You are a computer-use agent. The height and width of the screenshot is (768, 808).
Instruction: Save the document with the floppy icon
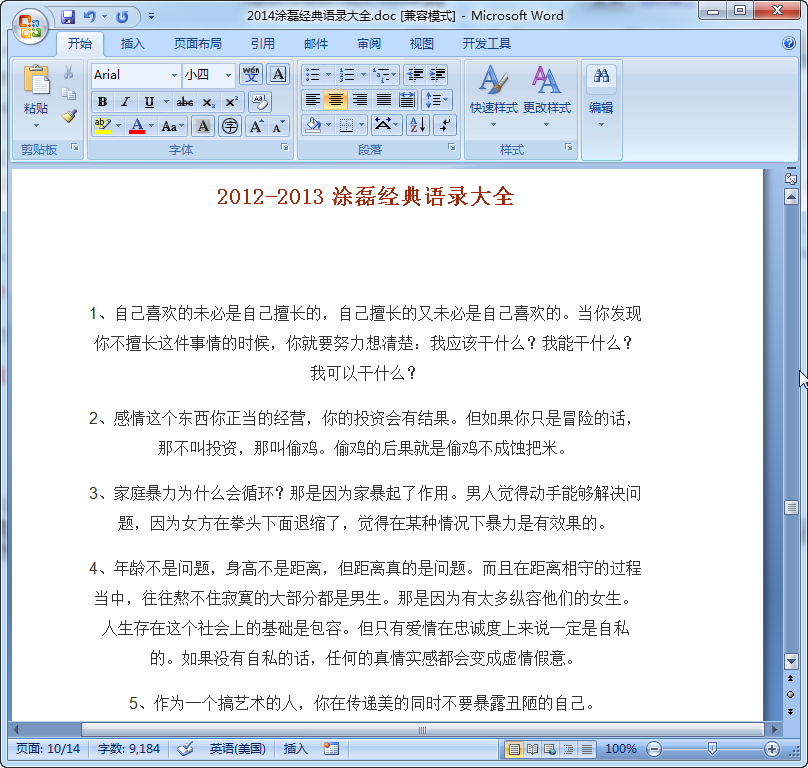[x=68, y=17]
